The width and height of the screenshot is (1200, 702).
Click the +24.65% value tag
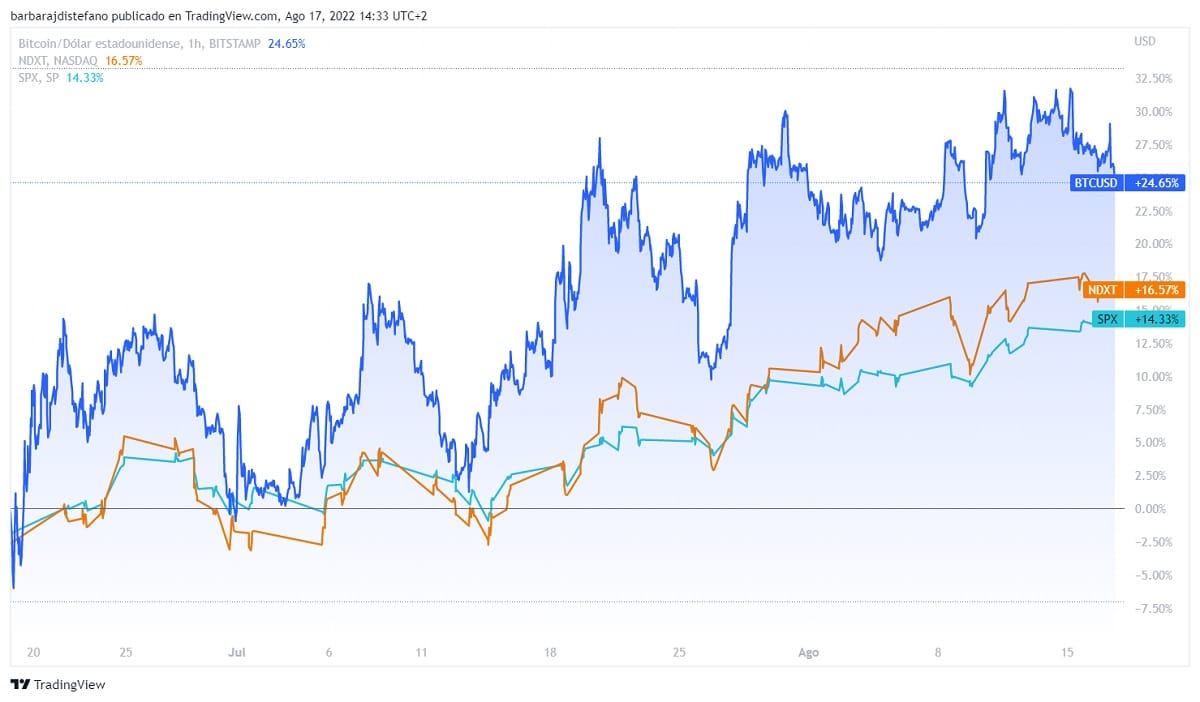[x=1155, y=183]
